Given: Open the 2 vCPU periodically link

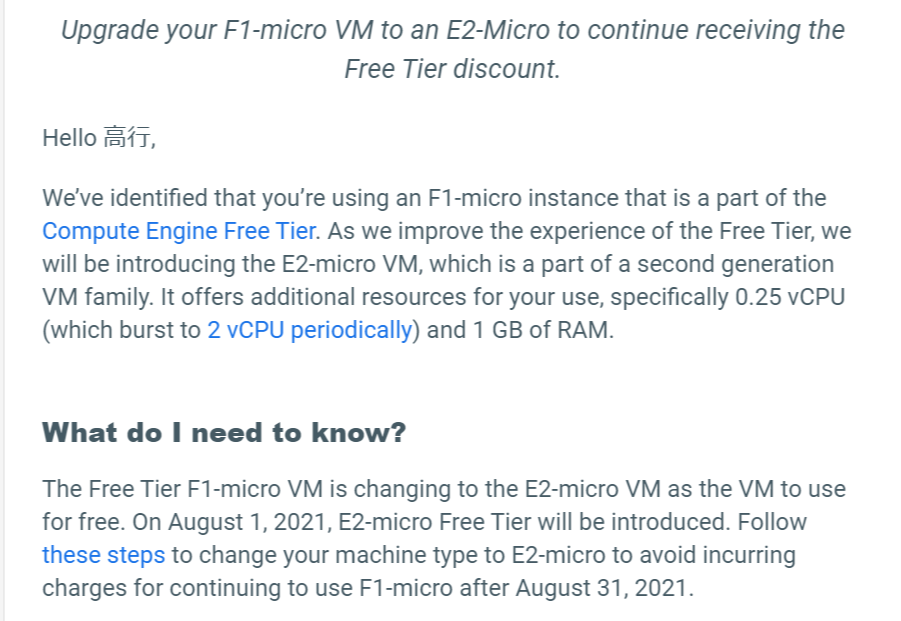Looking at the screenshot, I should coord(310,330).
